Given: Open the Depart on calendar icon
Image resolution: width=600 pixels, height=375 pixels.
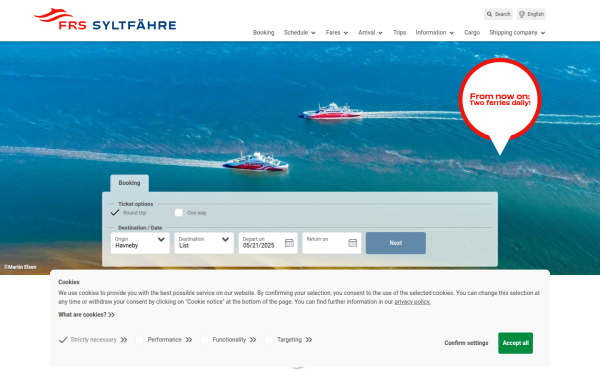Looking at the screenshot, I should [x=289, y=243].
